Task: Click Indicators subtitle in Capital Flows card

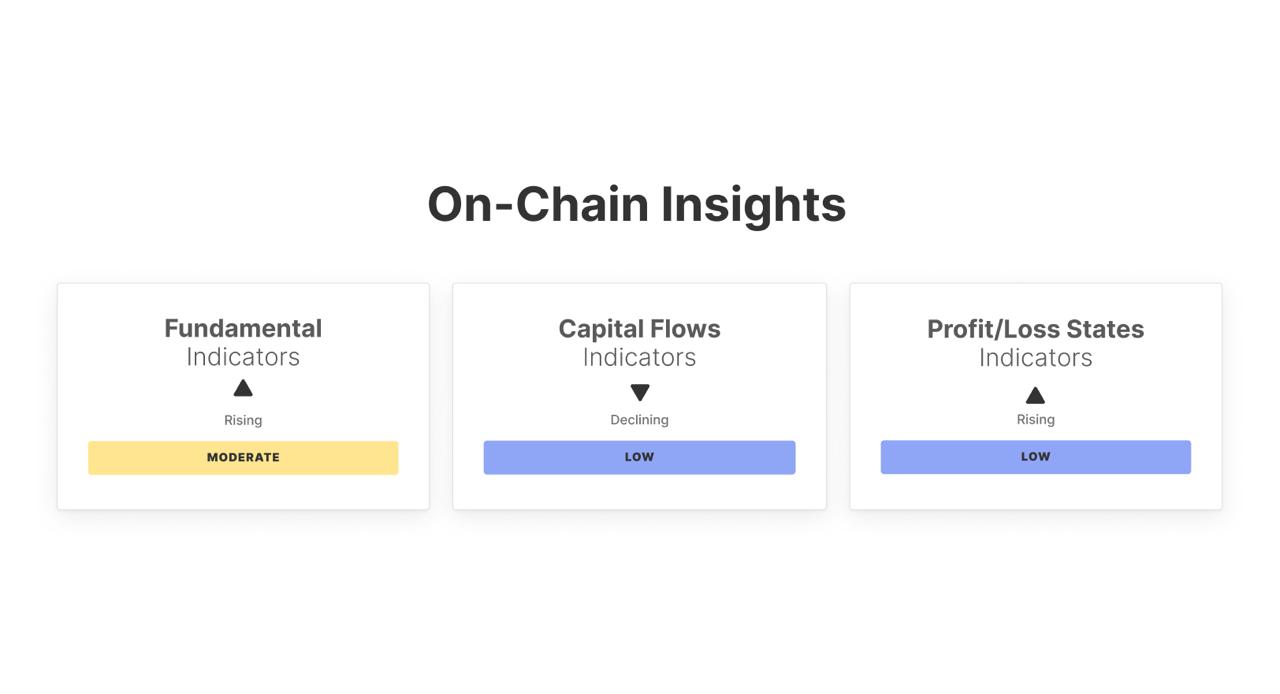Action: coord(639,357)
